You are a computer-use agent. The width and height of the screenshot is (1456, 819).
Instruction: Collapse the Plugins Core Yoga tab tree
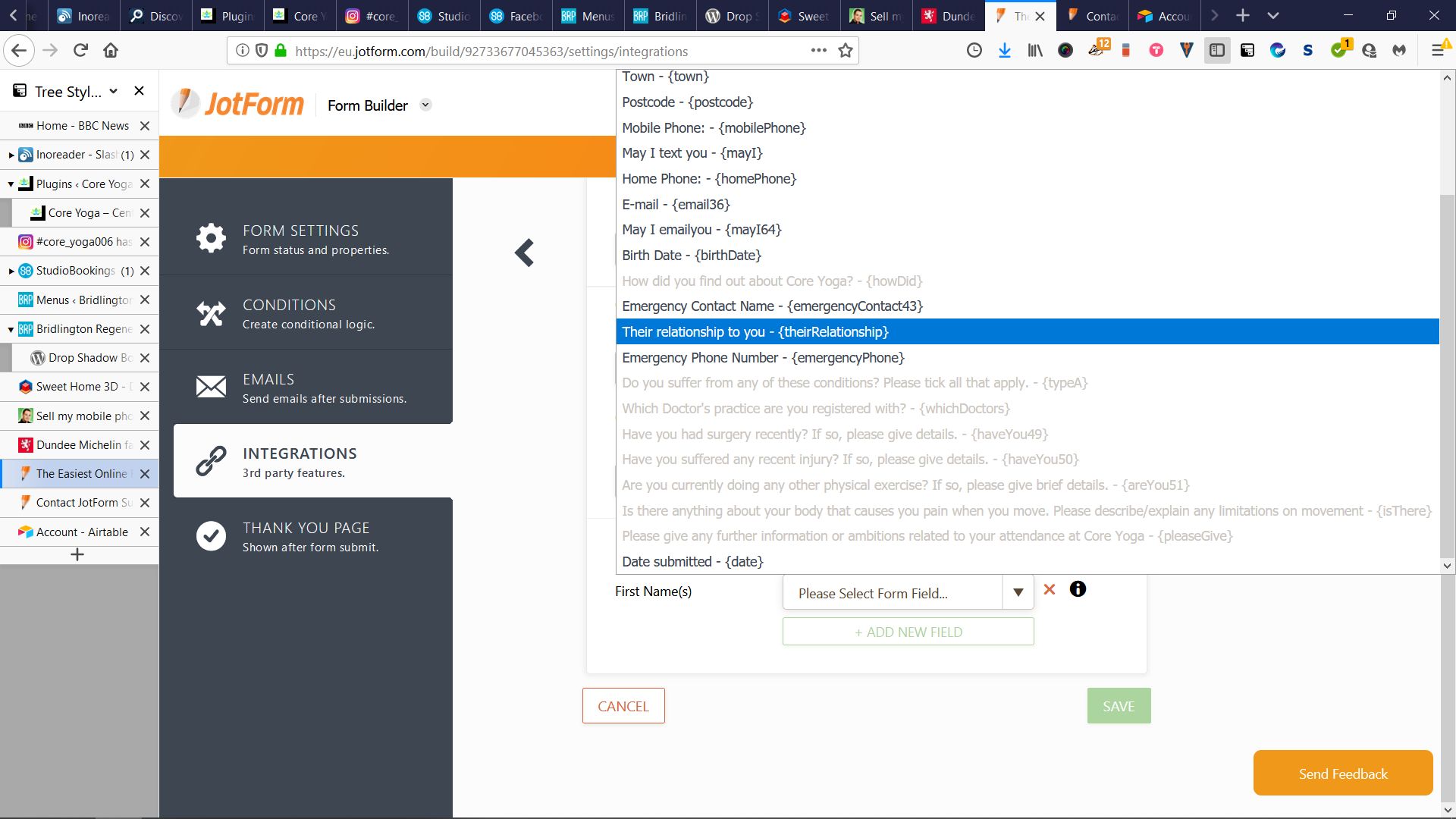[x=11, y=184]
